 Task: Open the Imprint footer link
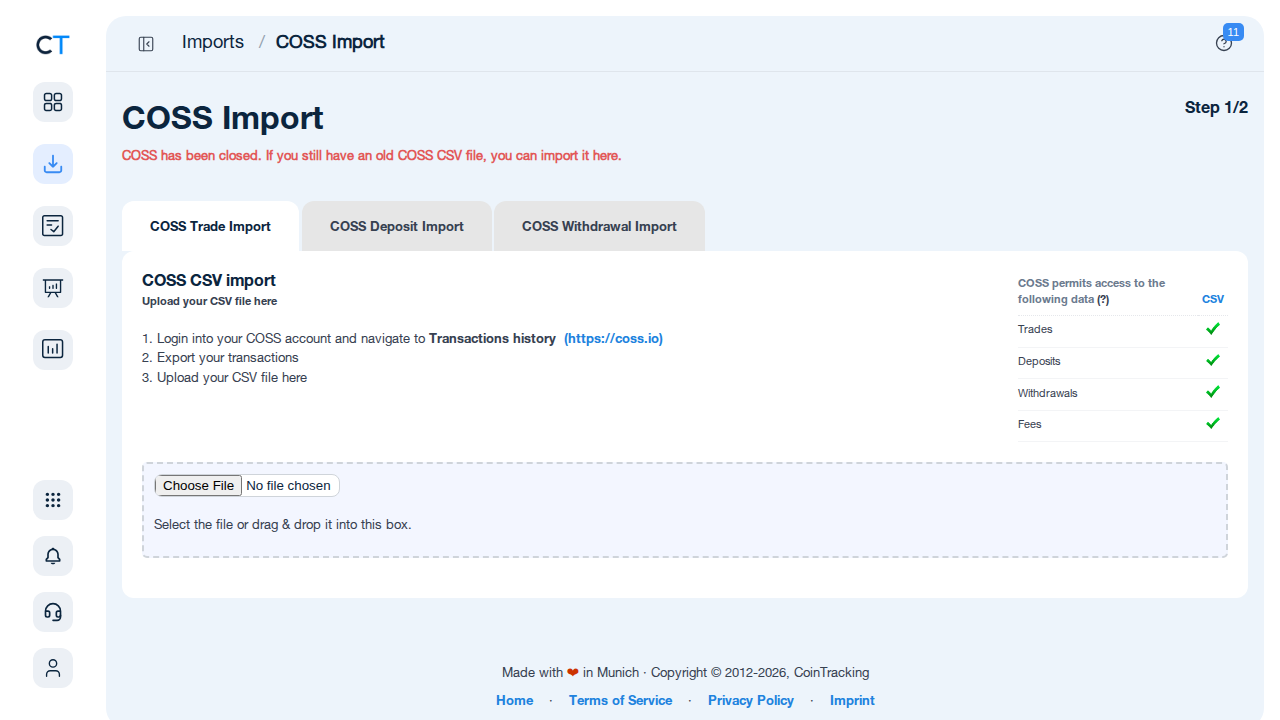(852, 700)
